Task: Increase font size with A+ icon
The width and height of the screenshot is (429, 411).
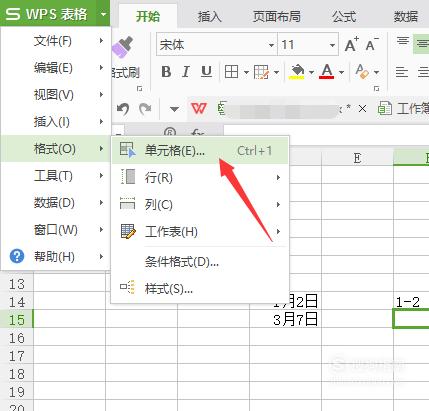Action: (352, 44)
